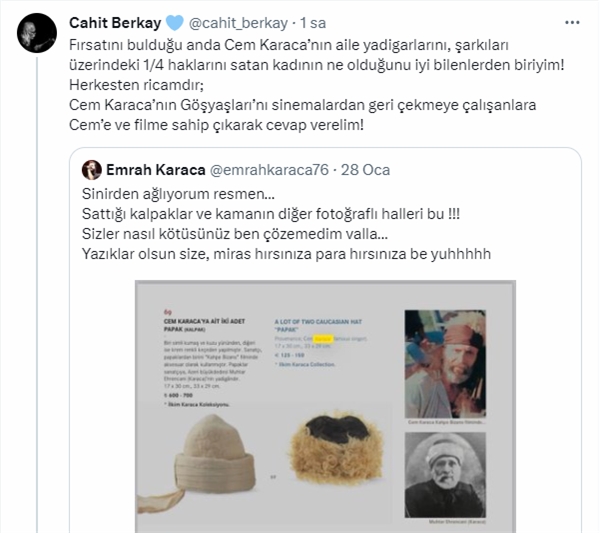
Task: Click the curly fur papak hat picture
Action: 336,448
